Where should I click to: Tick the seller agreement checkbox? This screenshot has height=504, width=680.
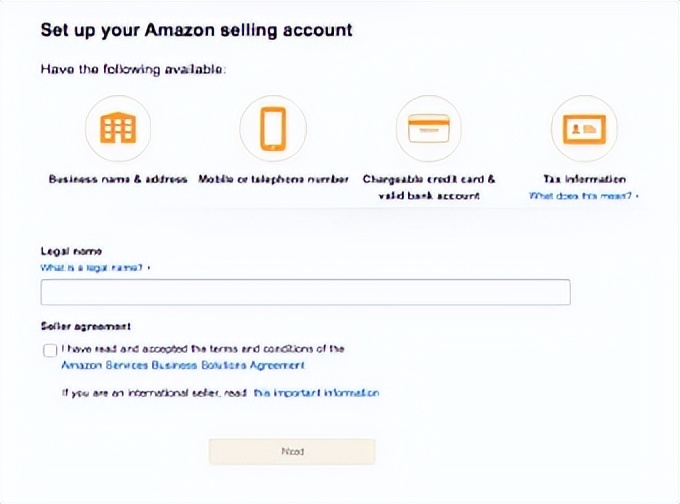50,350
